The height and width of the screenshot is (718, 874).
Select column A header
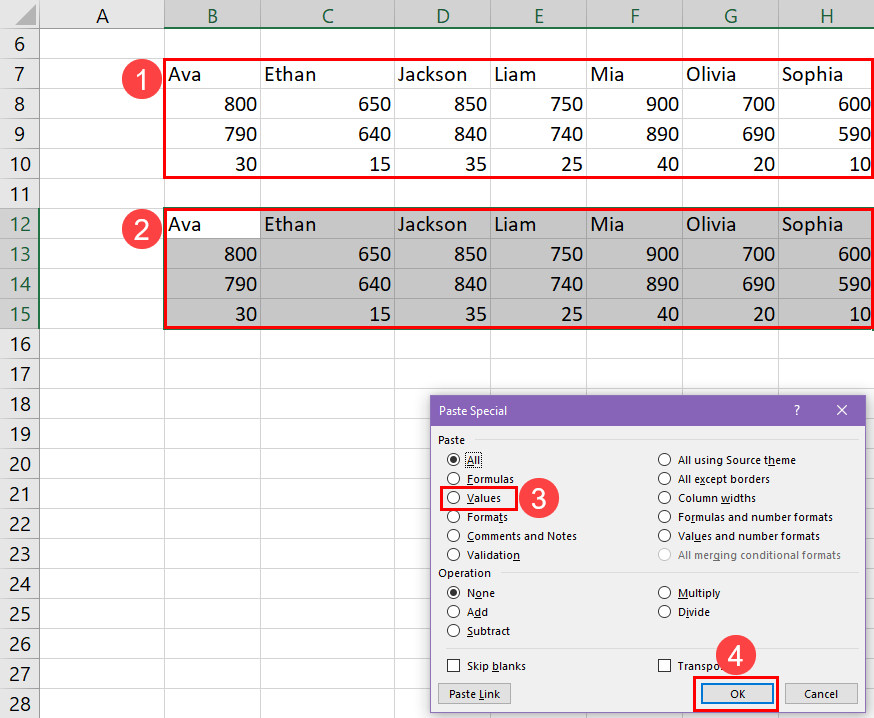click(102, 16)
